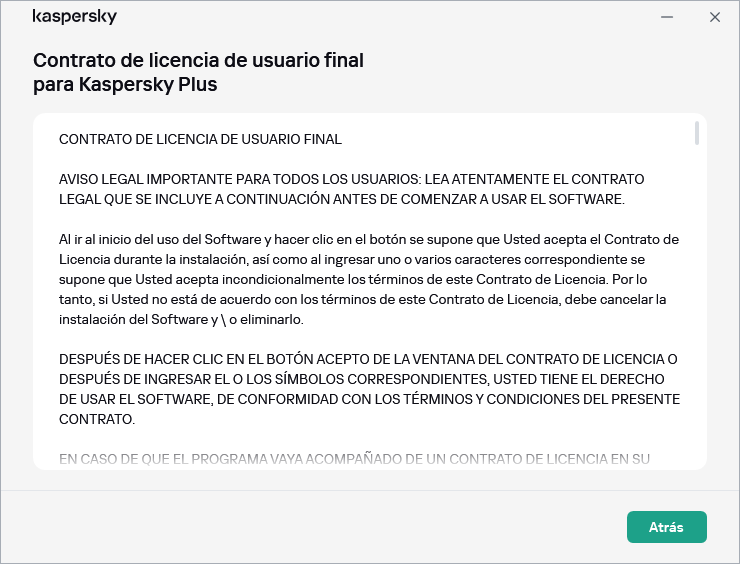740x564 pixels.
Task: Click the license agreement scrollbar thumb
Action: coord(697,134)
